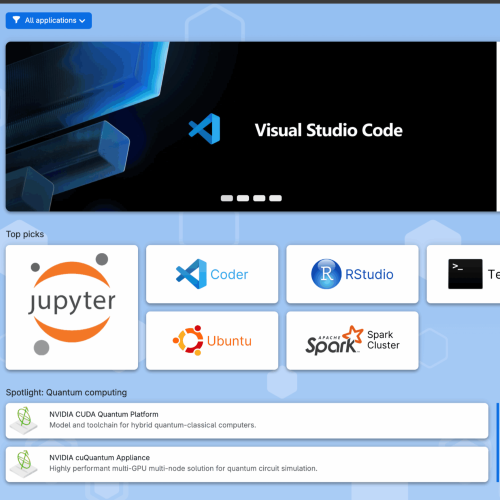The height and width of the screenshot is (500, 500).
Task: Click the filter funnel icon
Action: tap(16, 20)
